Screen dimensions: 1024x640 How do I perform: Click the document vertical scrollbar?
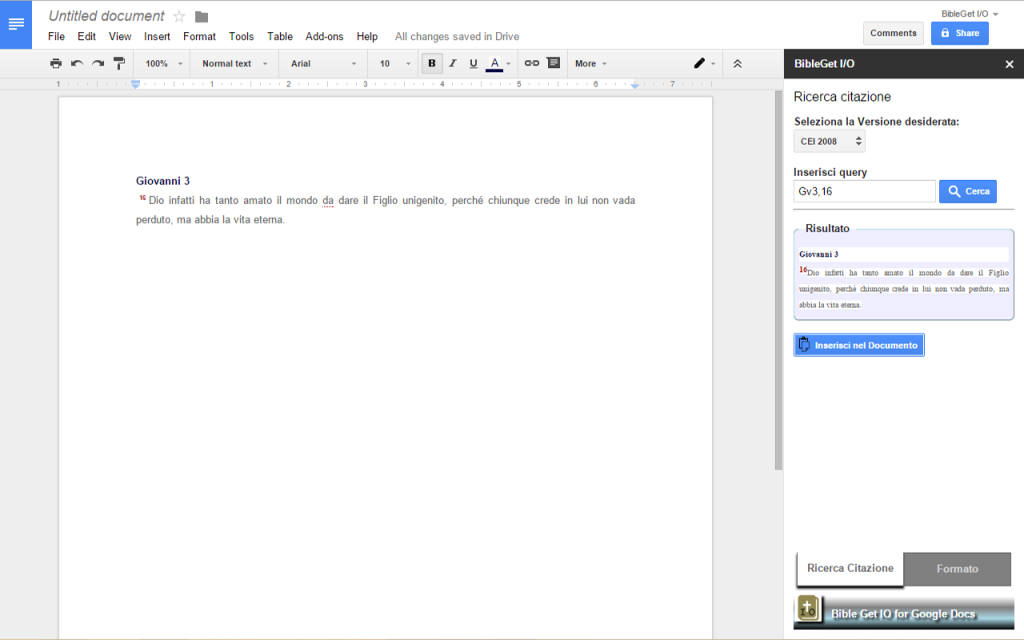(778, 281)
